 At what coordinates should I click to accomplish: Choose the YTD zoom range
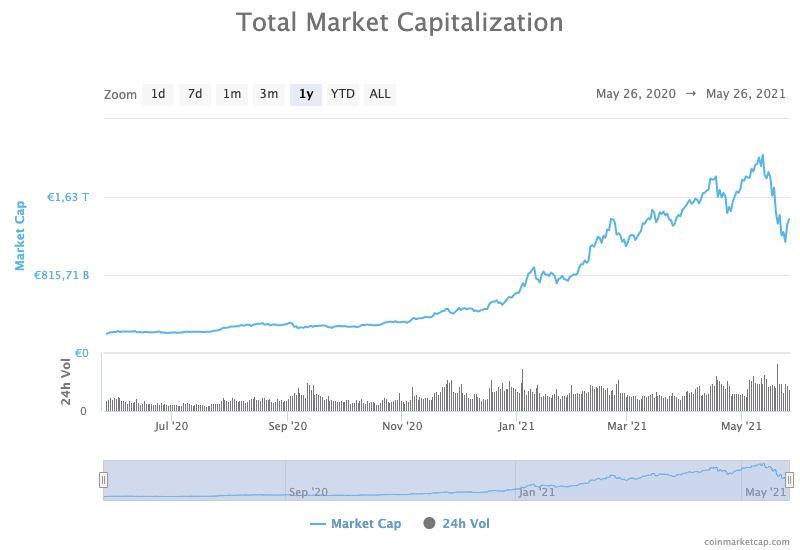343,94
